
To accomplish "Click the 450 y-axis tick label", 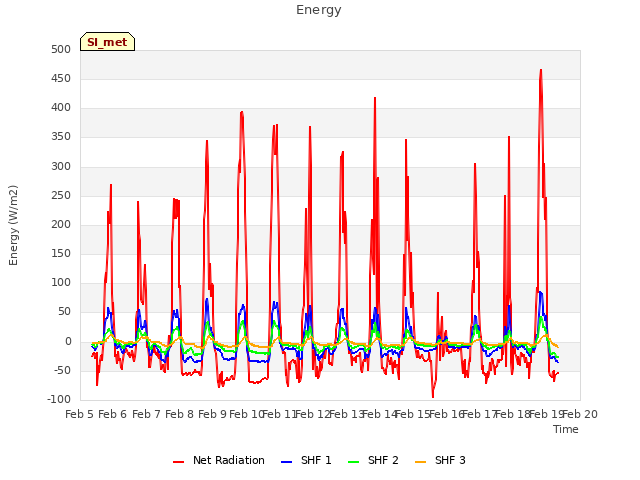I will pyautogui.click(x=61, y=79).
